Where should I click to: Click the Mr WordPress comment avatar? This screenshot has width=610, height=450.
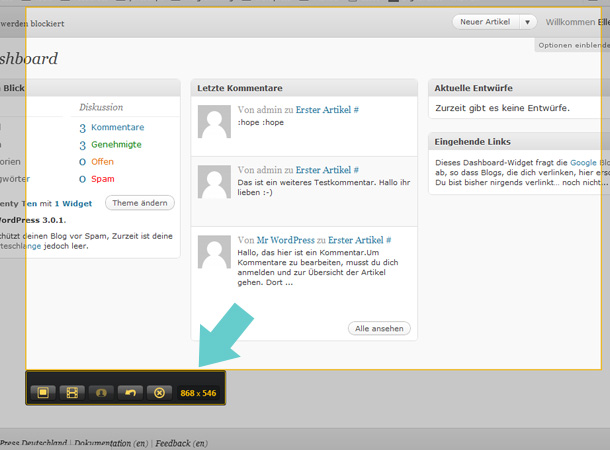pos(214,252)
